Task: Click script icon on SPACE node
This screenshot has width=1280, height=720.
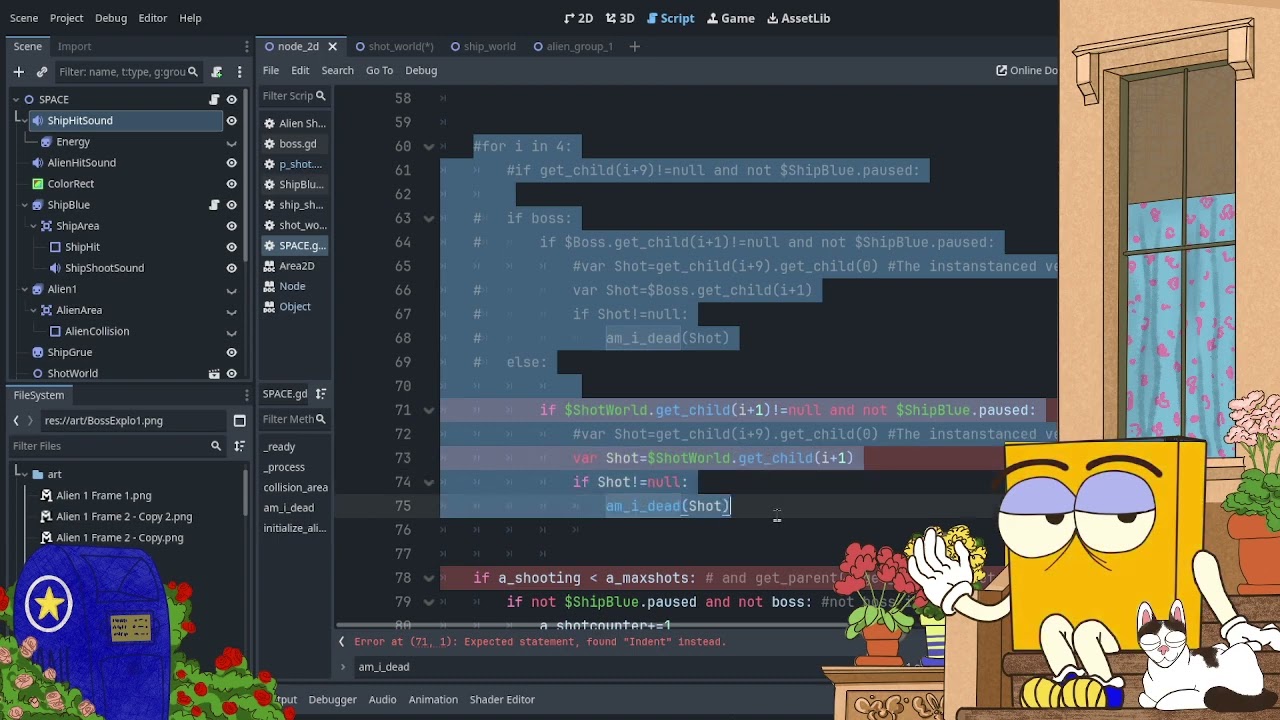Action: coord(214,100)
